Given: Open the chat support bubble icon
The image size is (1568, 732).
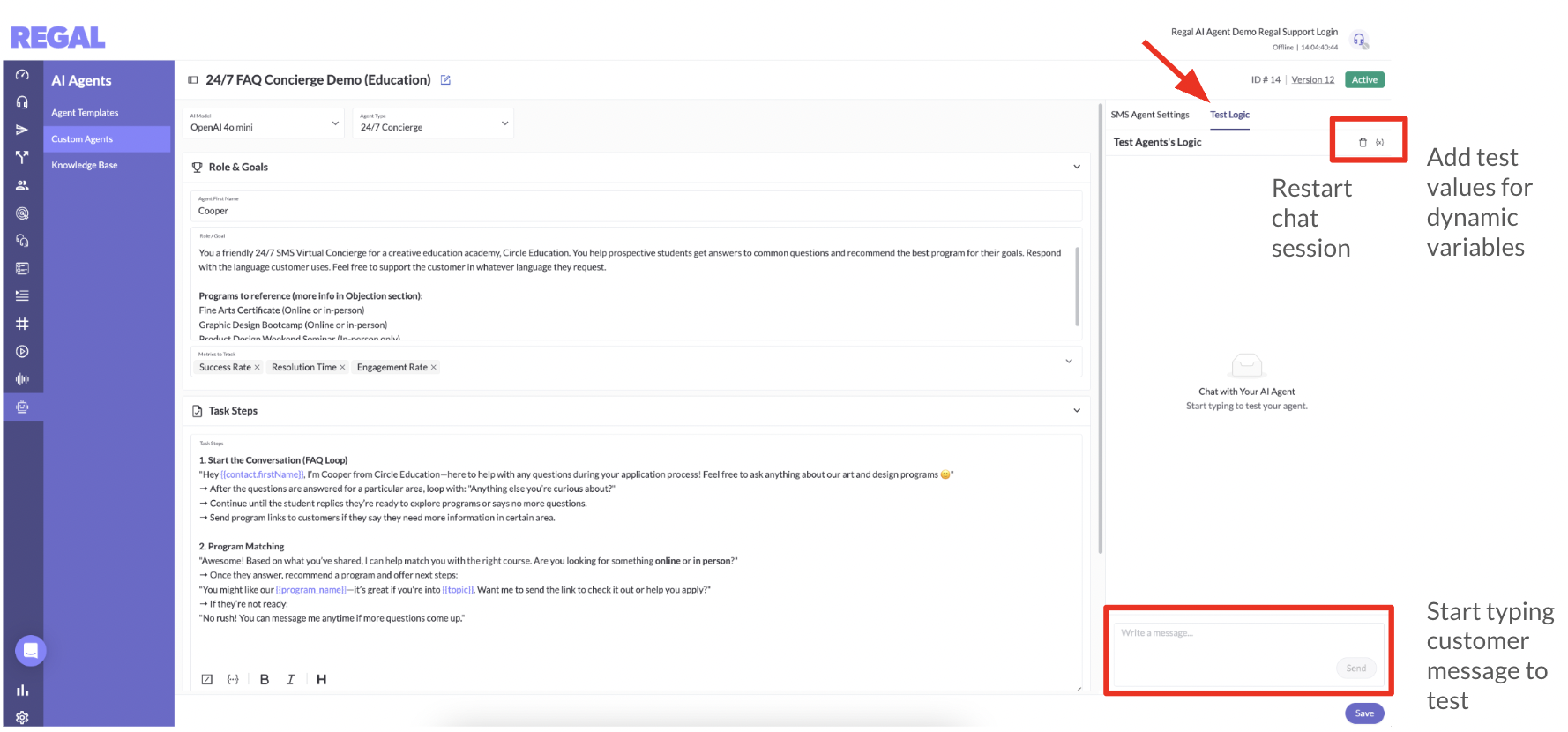Looking at the screenshot, I should click(x=30, y=651).
